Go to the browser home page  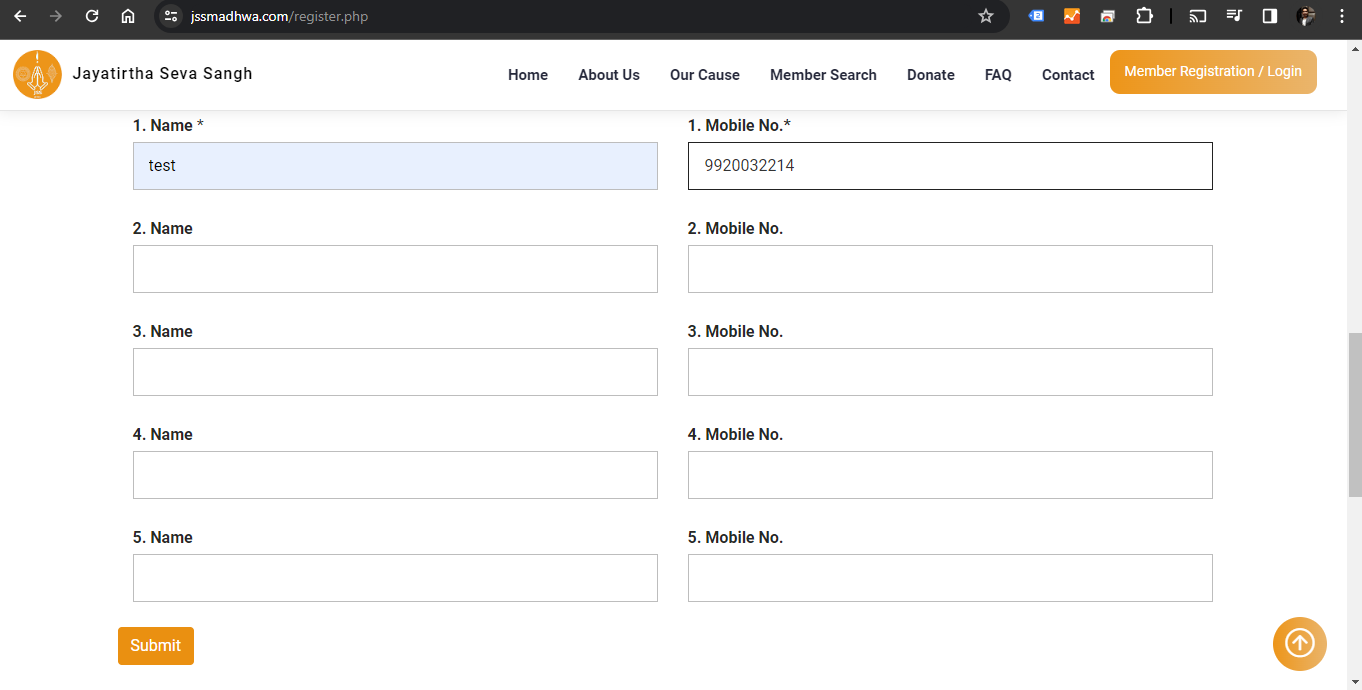(128, 16)
